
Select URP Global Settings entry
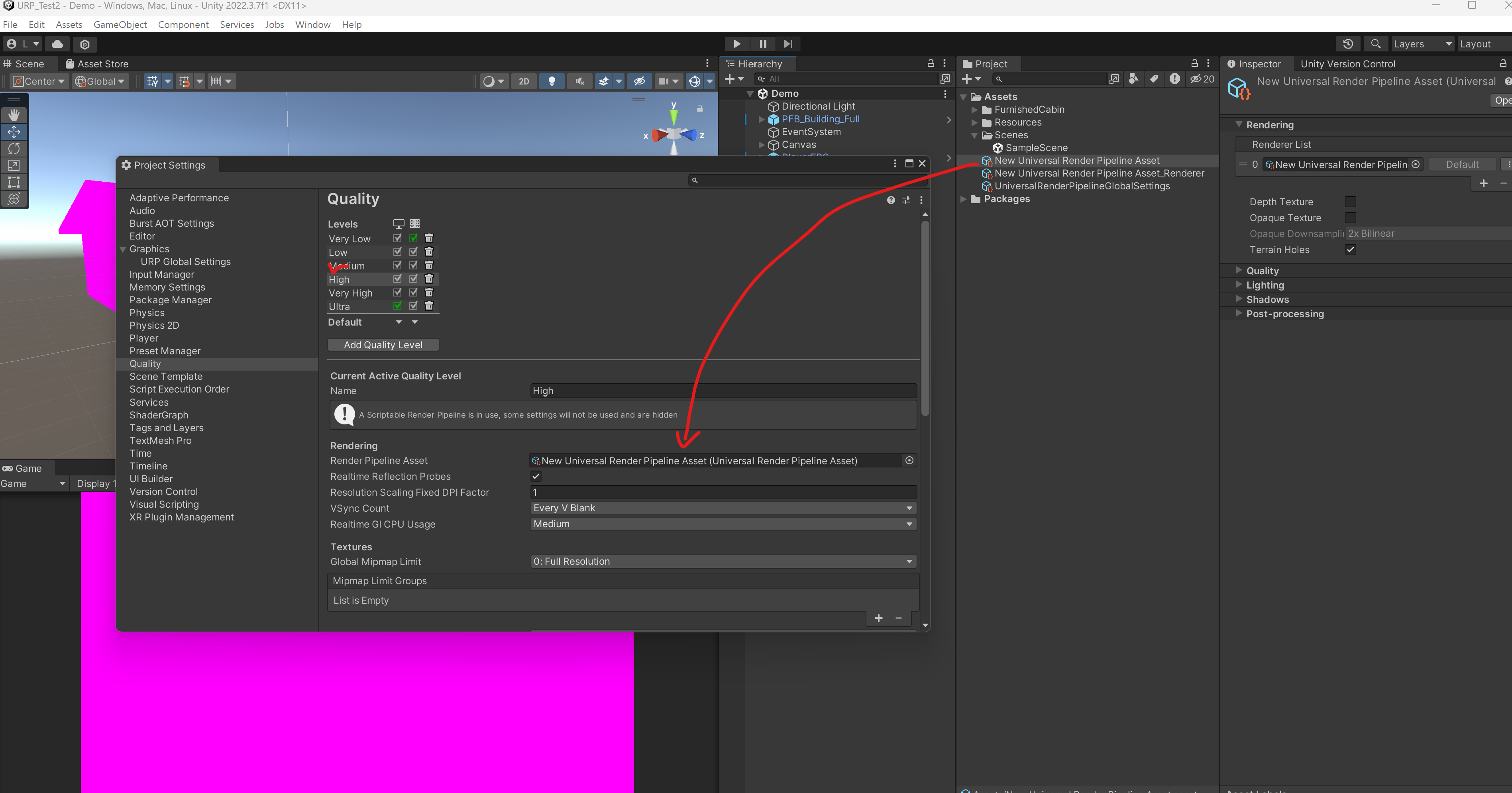[x=185, y=261]
